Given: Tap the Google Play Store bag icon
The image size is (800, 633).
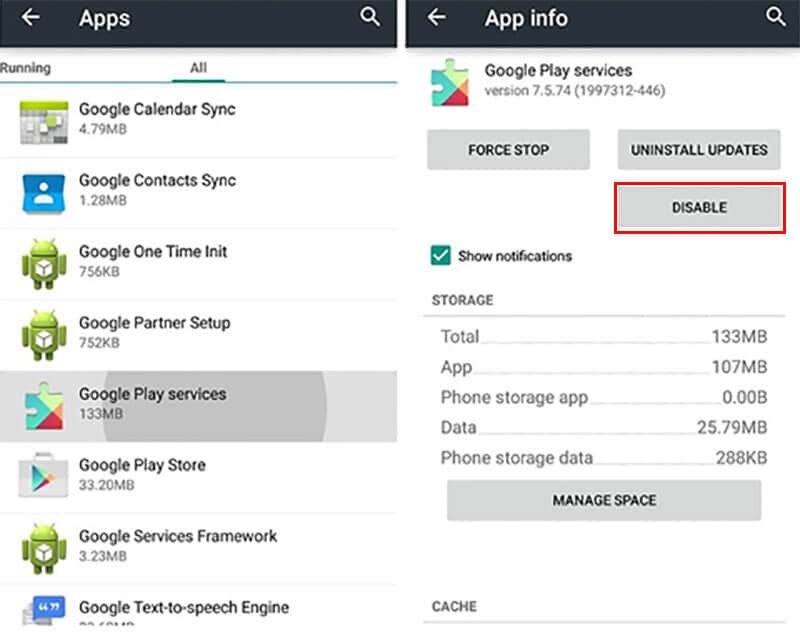Looking at the screenshot, I should [43, 475].
